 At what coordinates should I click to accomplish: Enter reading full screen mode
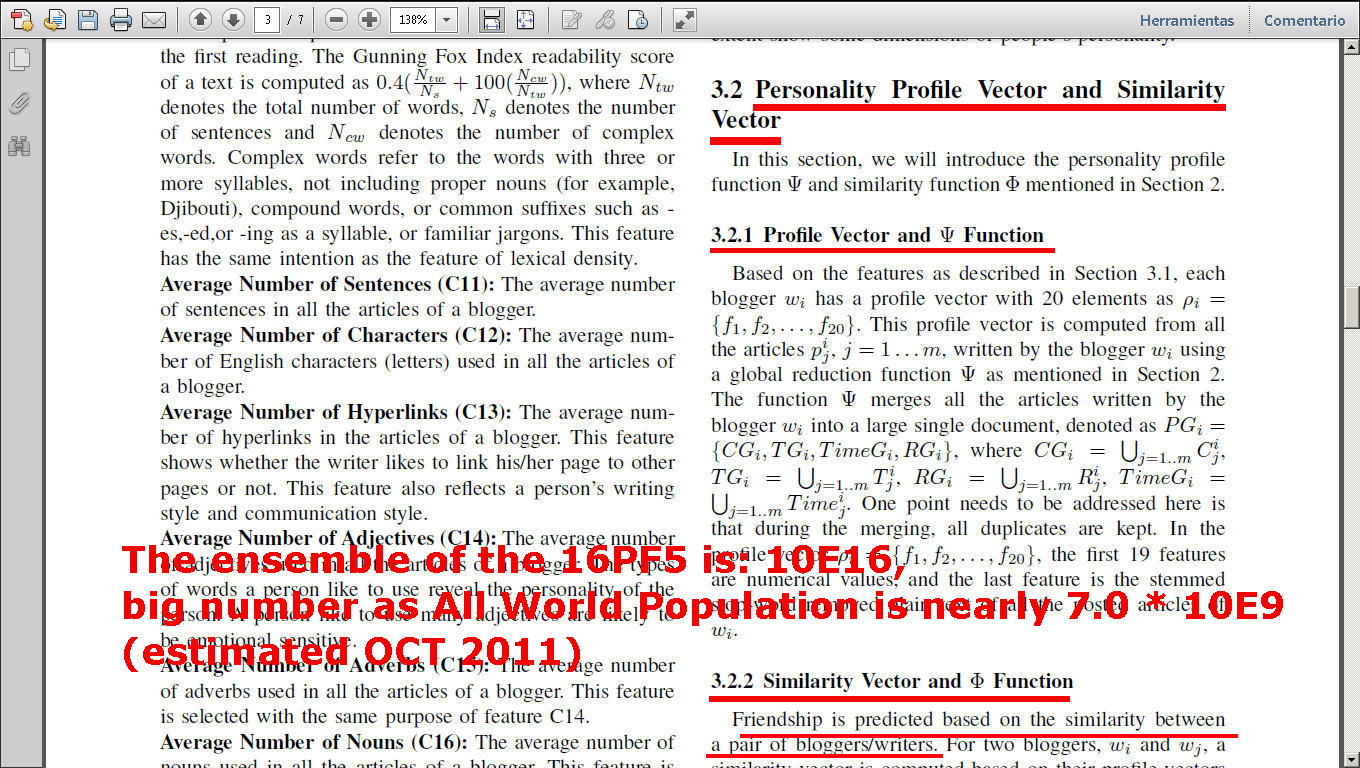pyautogui.click(x=683, y=19)
